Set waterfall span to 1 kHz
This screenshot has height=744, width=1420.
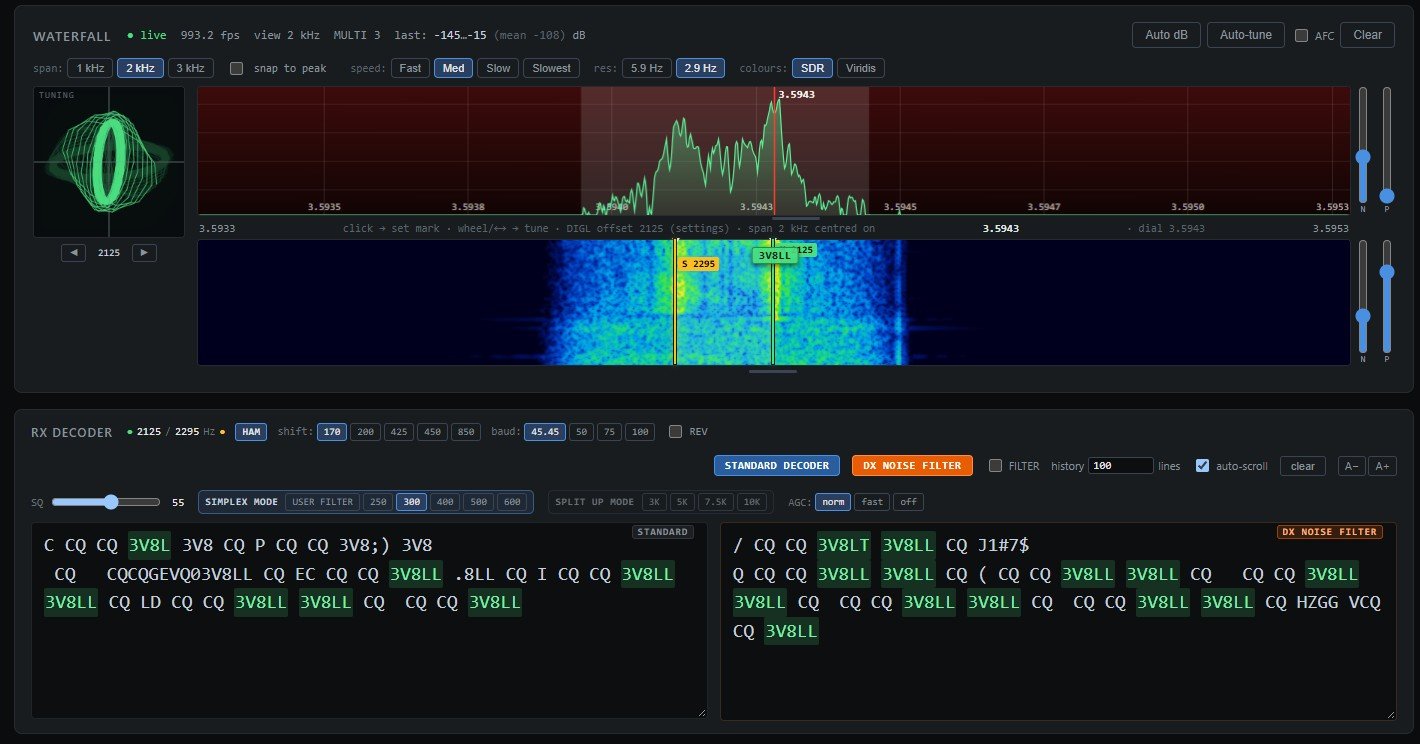90,68
